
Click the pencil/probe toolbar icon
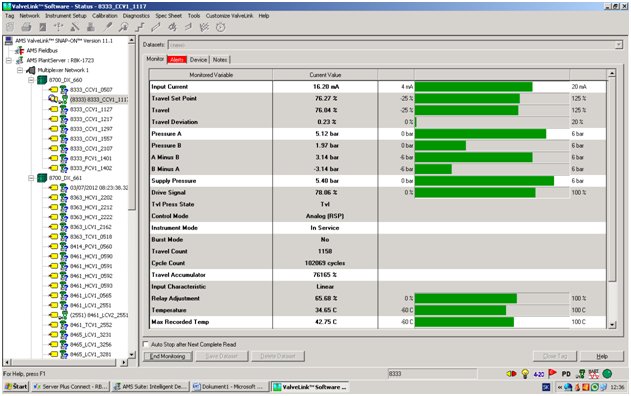108,27
